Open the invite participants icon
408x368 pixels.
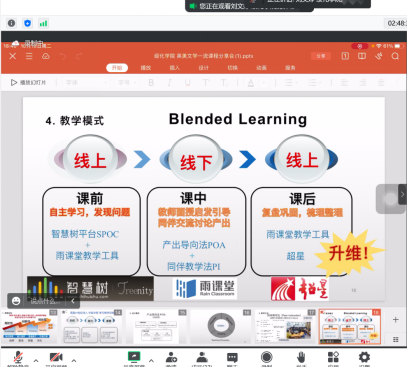pyautogui.click(x=171, y=357)
